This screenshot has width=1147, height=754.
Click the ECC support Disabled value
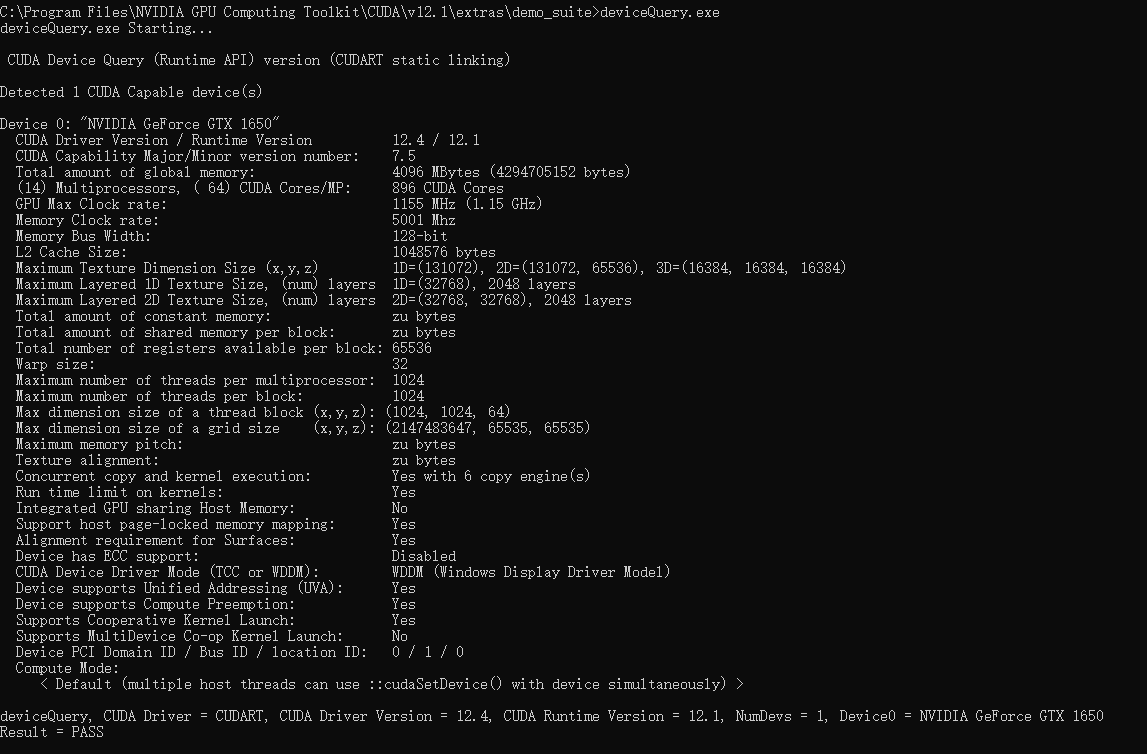[x=424, y=556]
